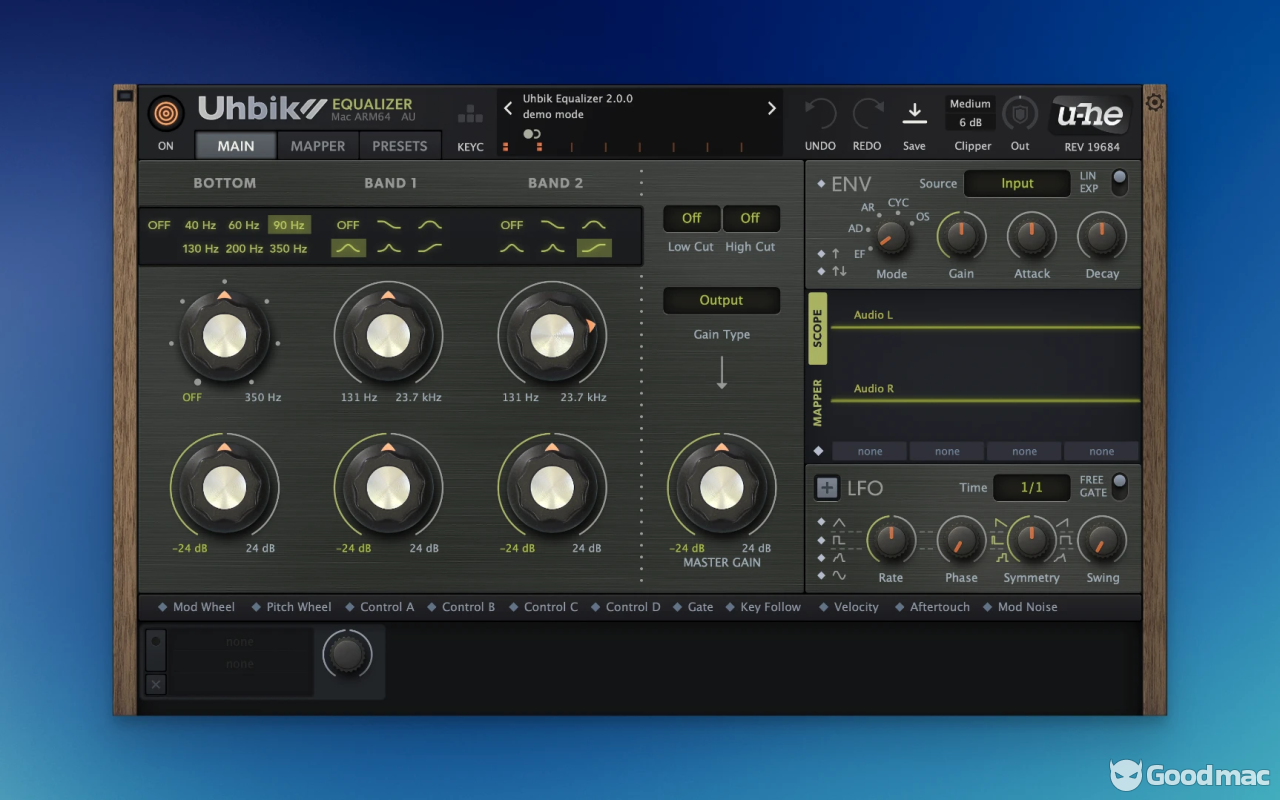Open the Output gain type dropdown
Screen dimensions: 1280x800
[x=721, y=300]
